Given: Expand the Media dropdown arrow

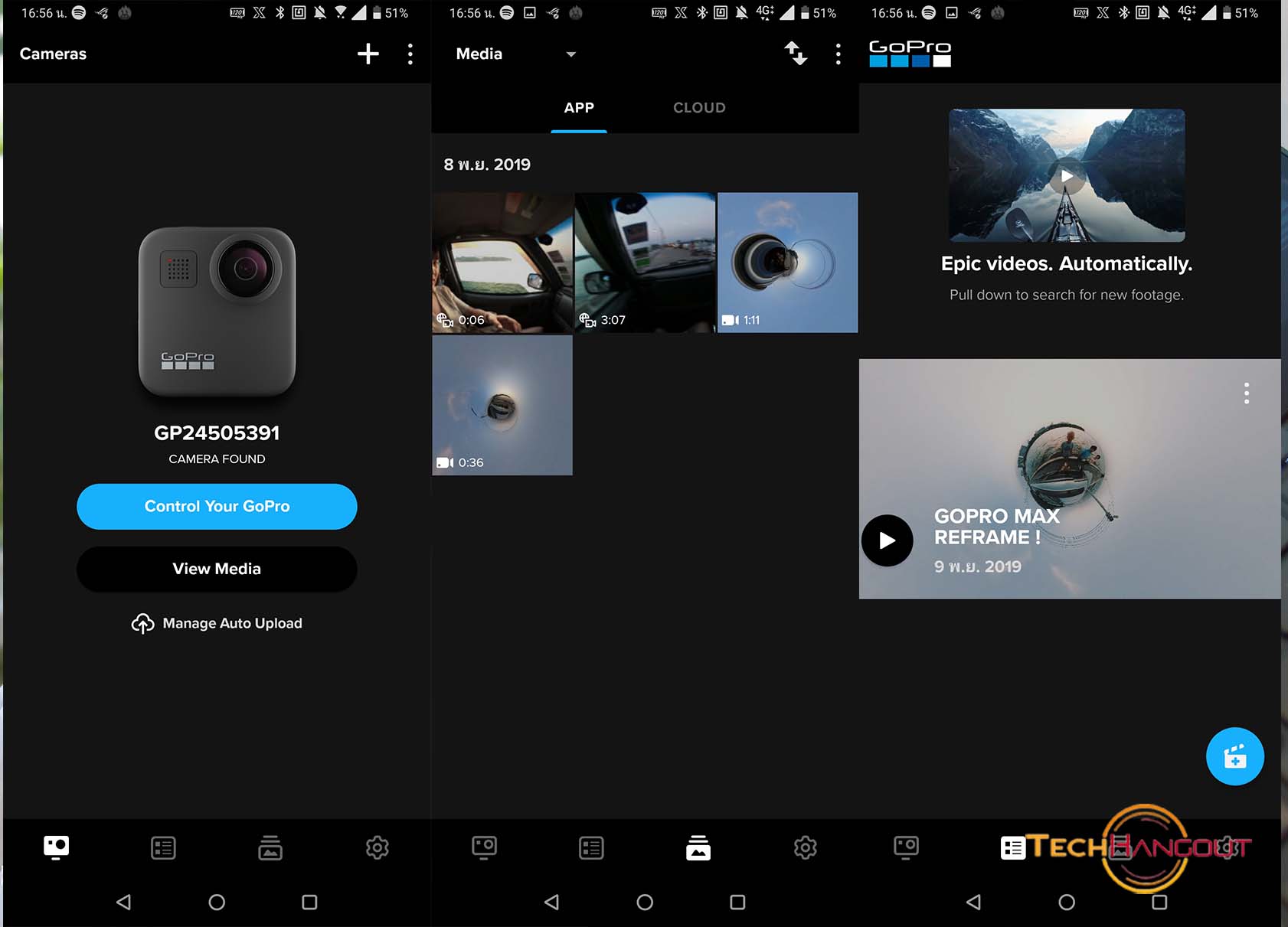Looking at the screenshot, I should tap(570, 54).
